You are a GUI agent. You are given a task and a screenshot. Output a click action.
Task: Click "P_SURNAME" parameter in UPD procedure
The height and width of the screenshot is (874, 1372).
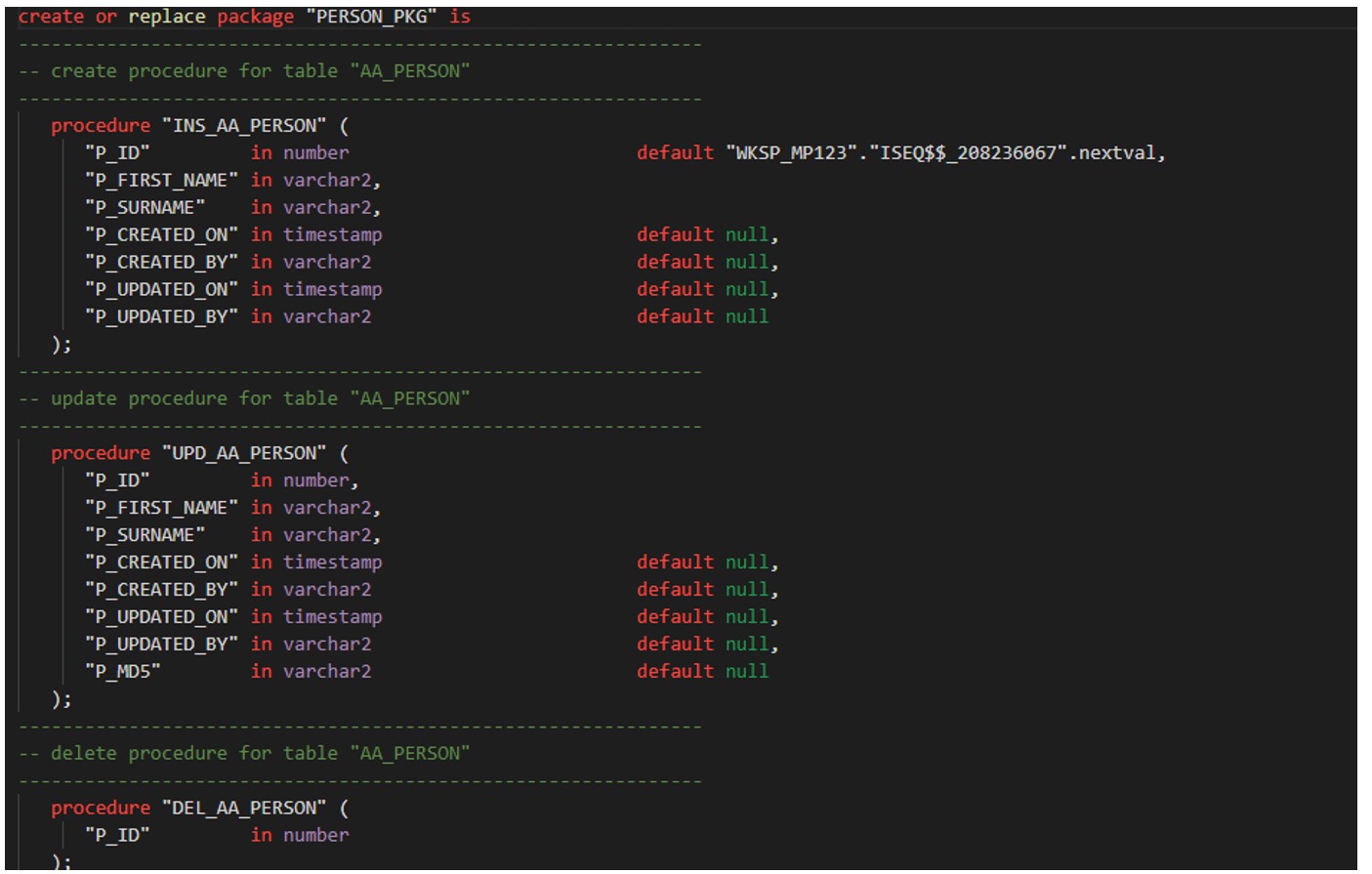click(146, 535)
